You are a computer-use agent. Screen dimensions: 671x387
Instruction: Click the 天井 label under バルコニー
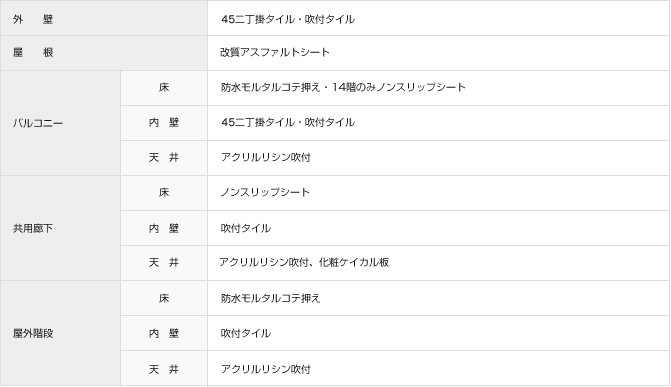pyautogui.click(x=164, y=158)
